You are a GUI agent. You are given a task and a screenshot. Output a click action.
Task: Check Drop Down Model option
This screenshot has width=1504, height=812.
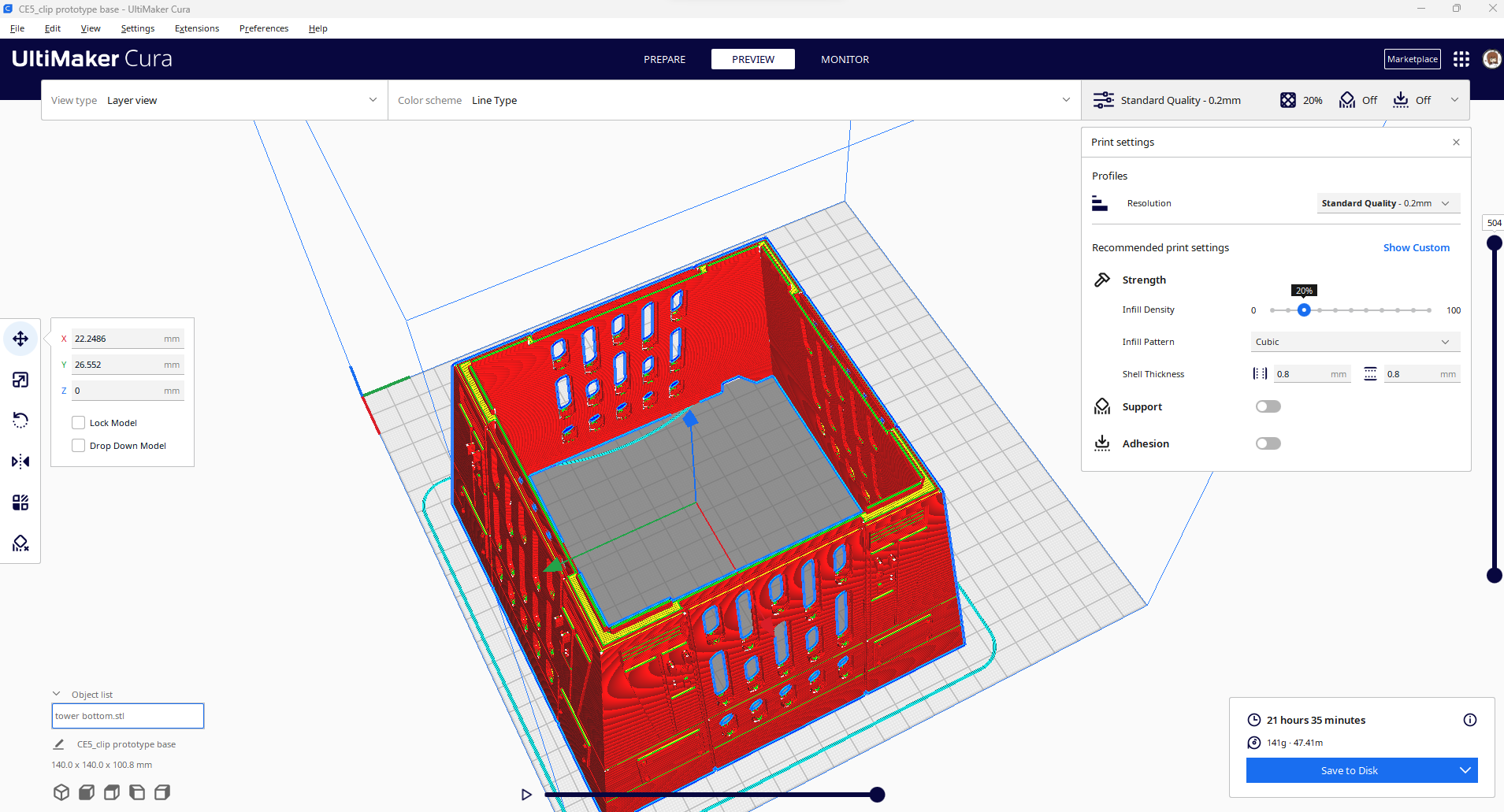tap(78, 445)
